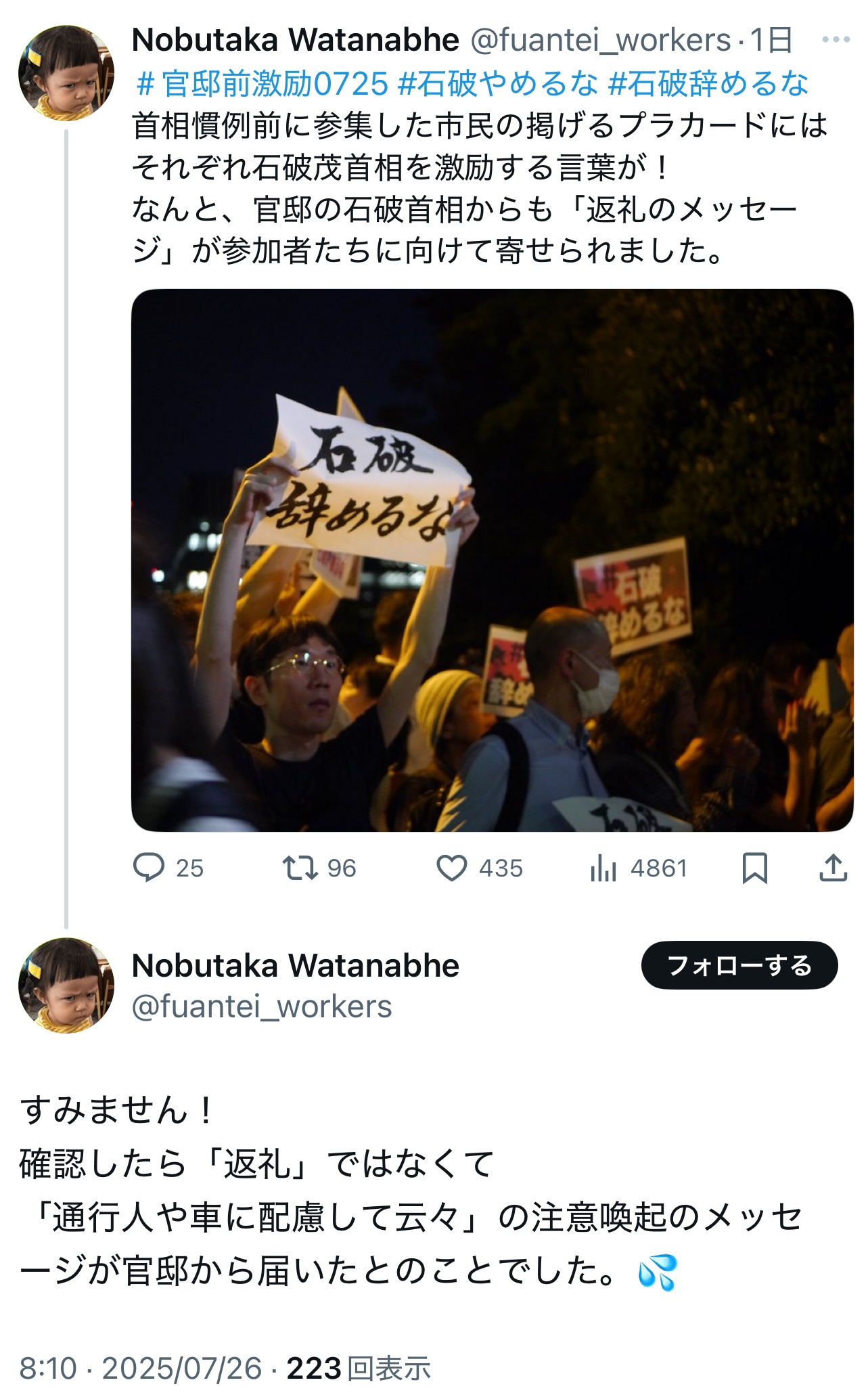Open hashtag #官邸前激励0725

pyautogui.click(x=262, y=84)
